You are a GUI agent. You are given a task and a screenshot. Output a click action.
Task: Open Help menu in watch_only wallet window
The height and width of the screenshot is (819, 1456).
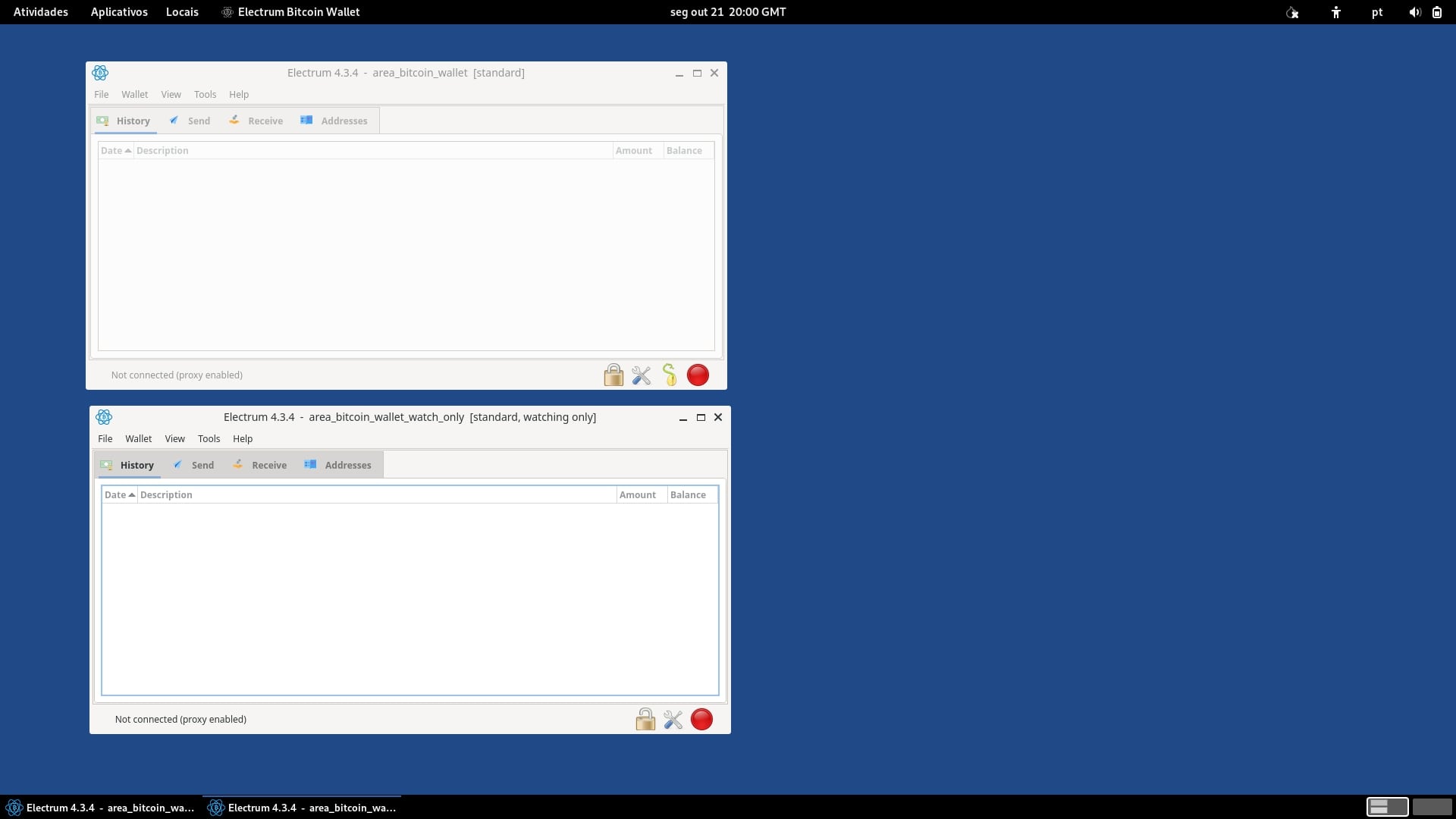coord(243,439)
